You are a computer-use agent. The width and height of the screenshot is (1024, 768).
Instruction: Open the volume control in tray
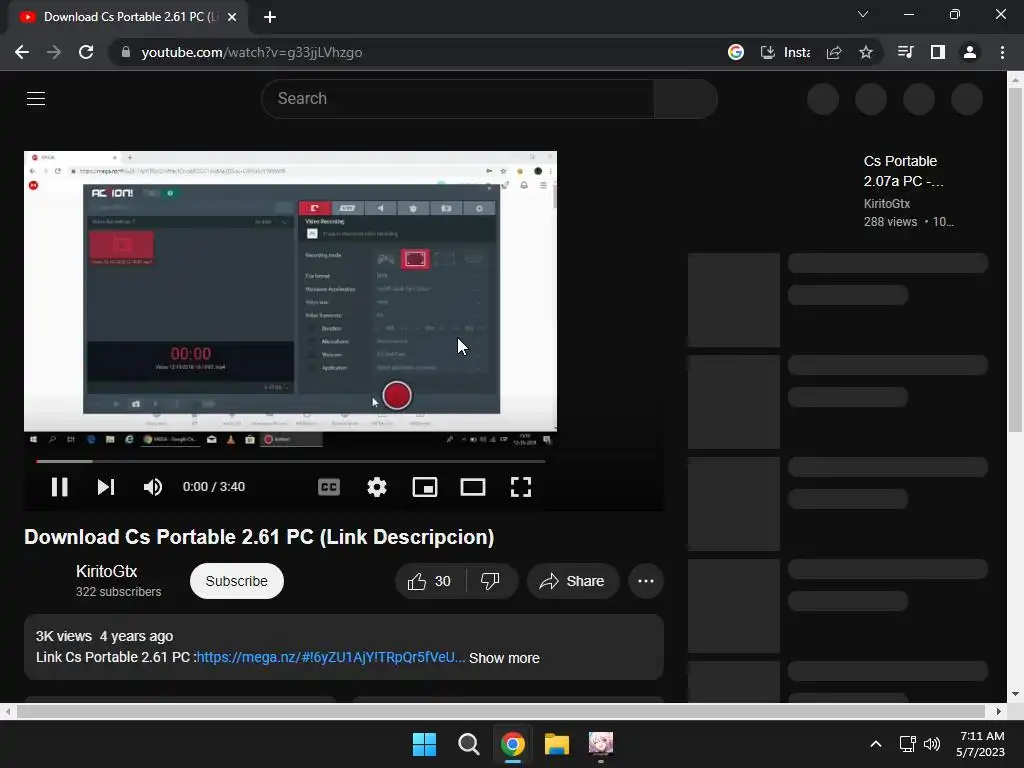coord(932,744)
